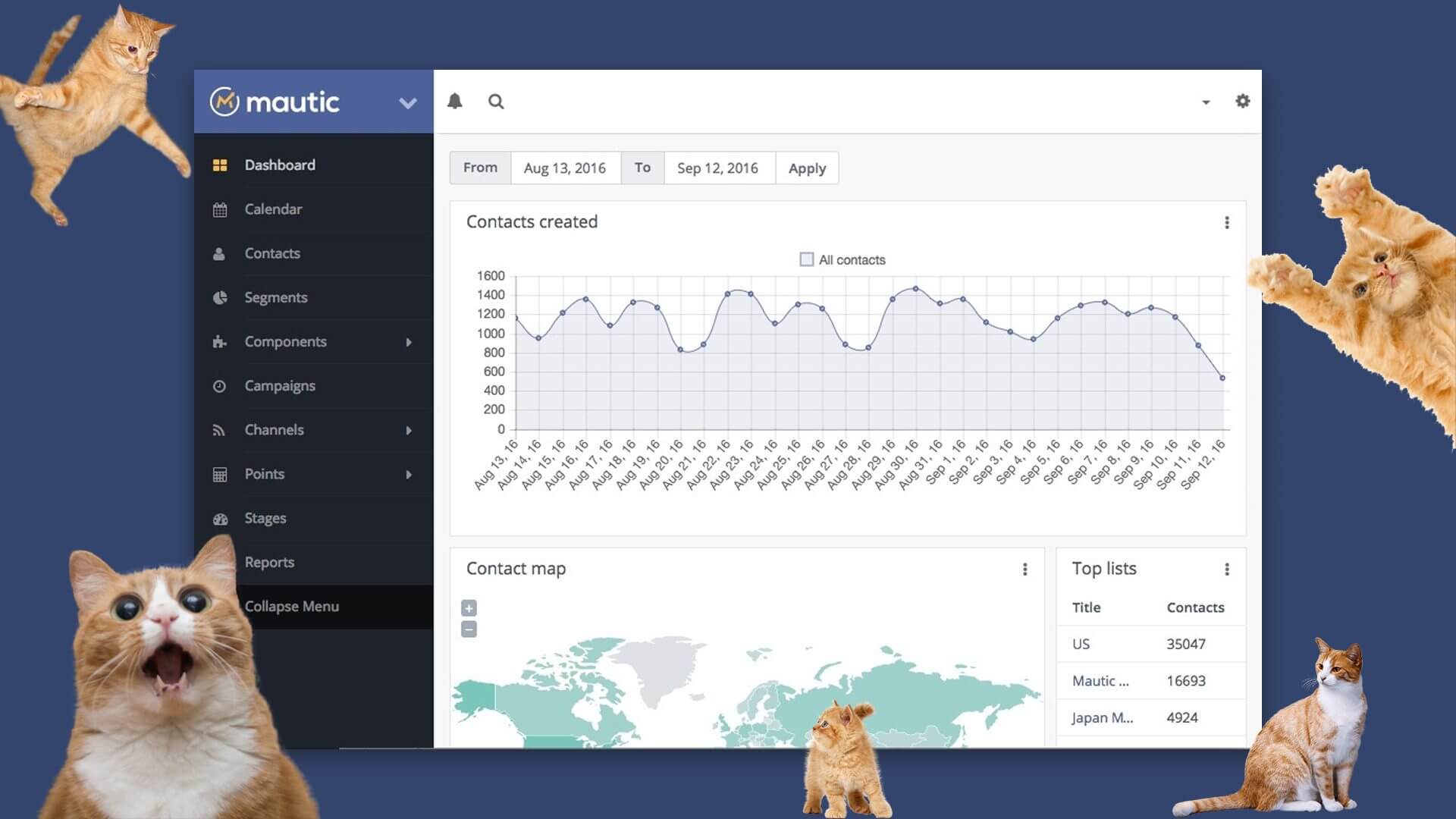The width and height of the screenshot is (1456, 819).
Task: Expand the Components submenu arrow
Action: tap(409, 342)
